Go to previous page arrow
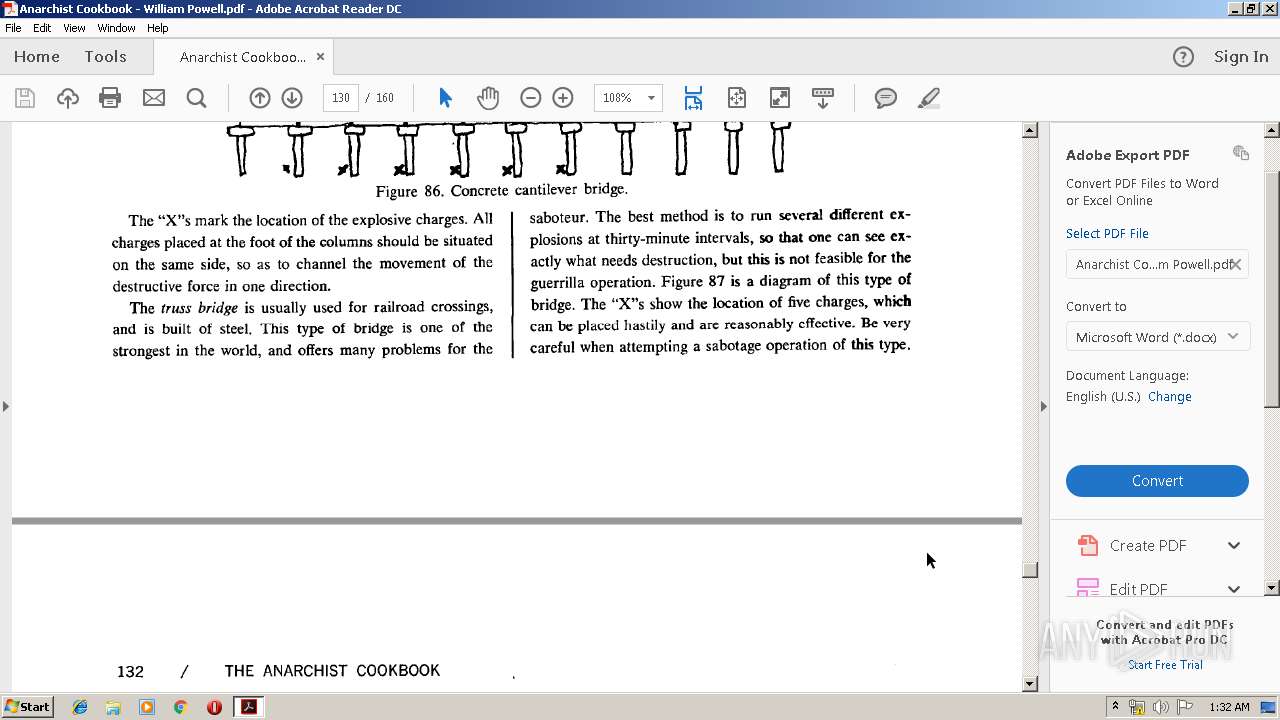 point(260,98)
